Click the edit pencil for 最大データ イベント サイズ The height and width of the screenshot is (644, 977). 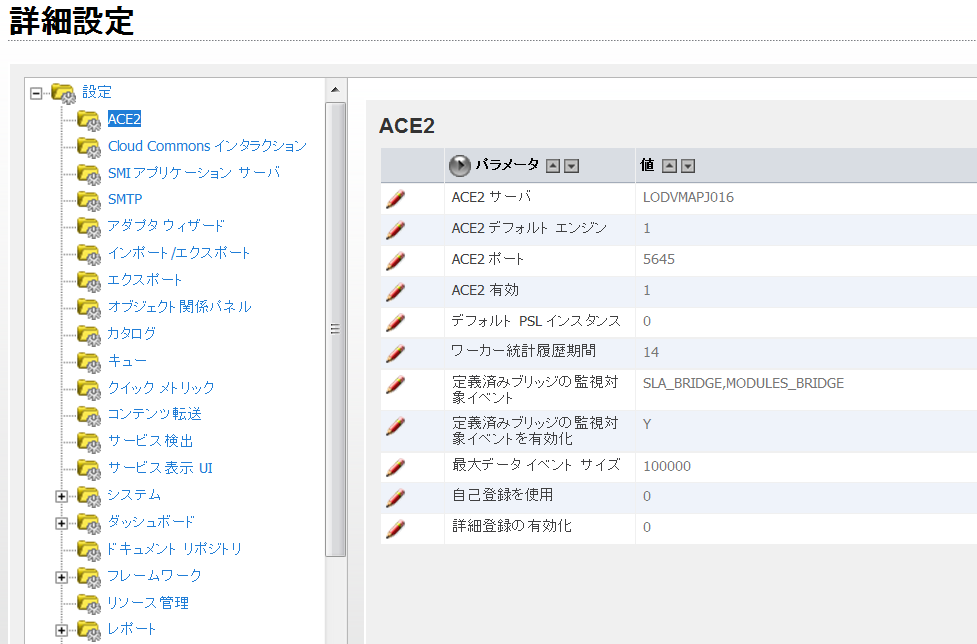[x=395, y=467]
